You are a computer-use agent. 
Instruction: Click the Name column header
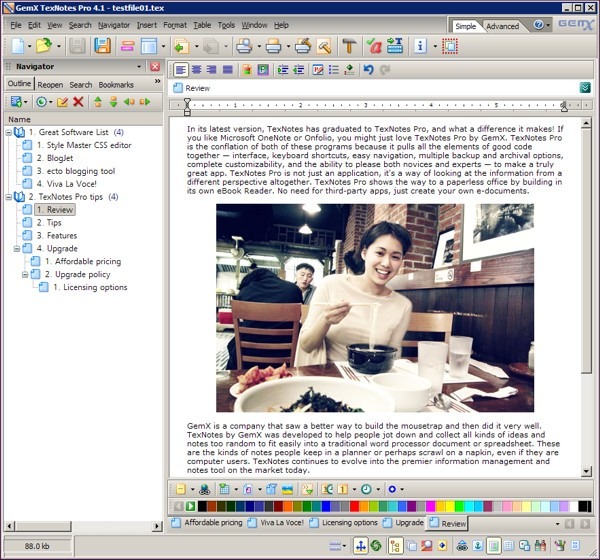pos(83,119)
